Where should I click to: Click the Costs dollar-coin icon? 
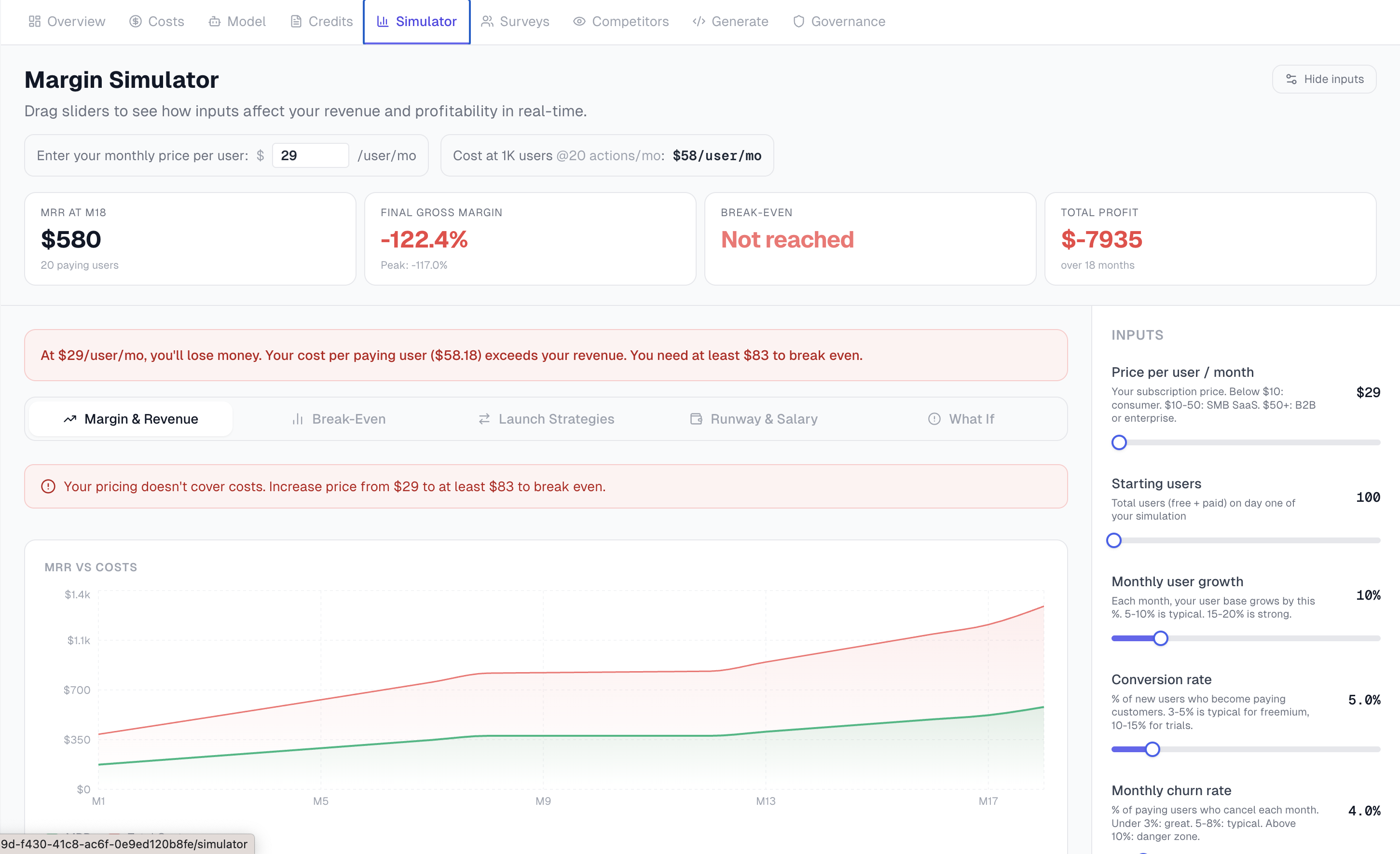click(x=135, y=22)
